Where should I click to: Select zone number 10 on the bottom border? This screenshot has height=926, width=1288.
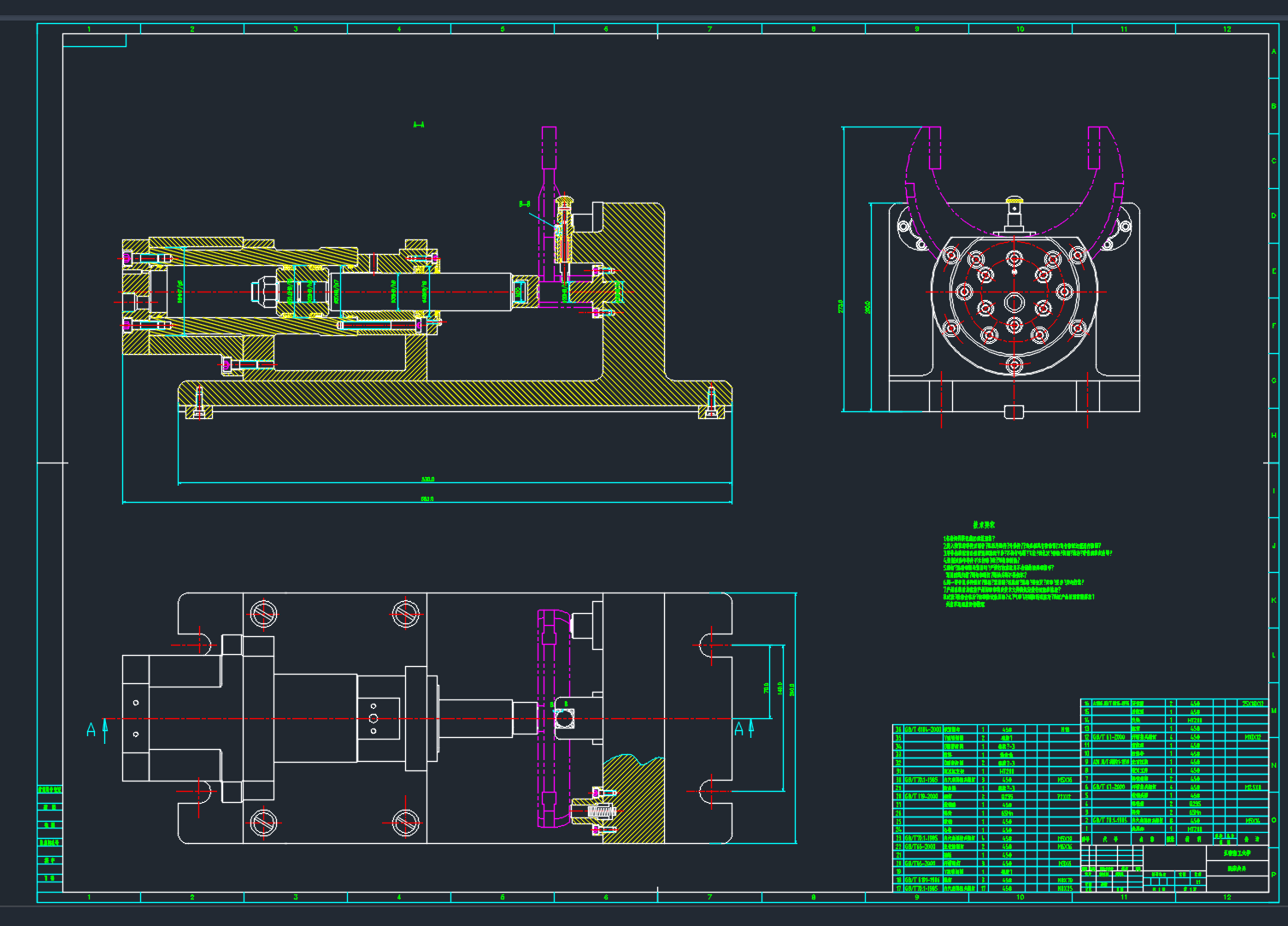(1020, 897)
